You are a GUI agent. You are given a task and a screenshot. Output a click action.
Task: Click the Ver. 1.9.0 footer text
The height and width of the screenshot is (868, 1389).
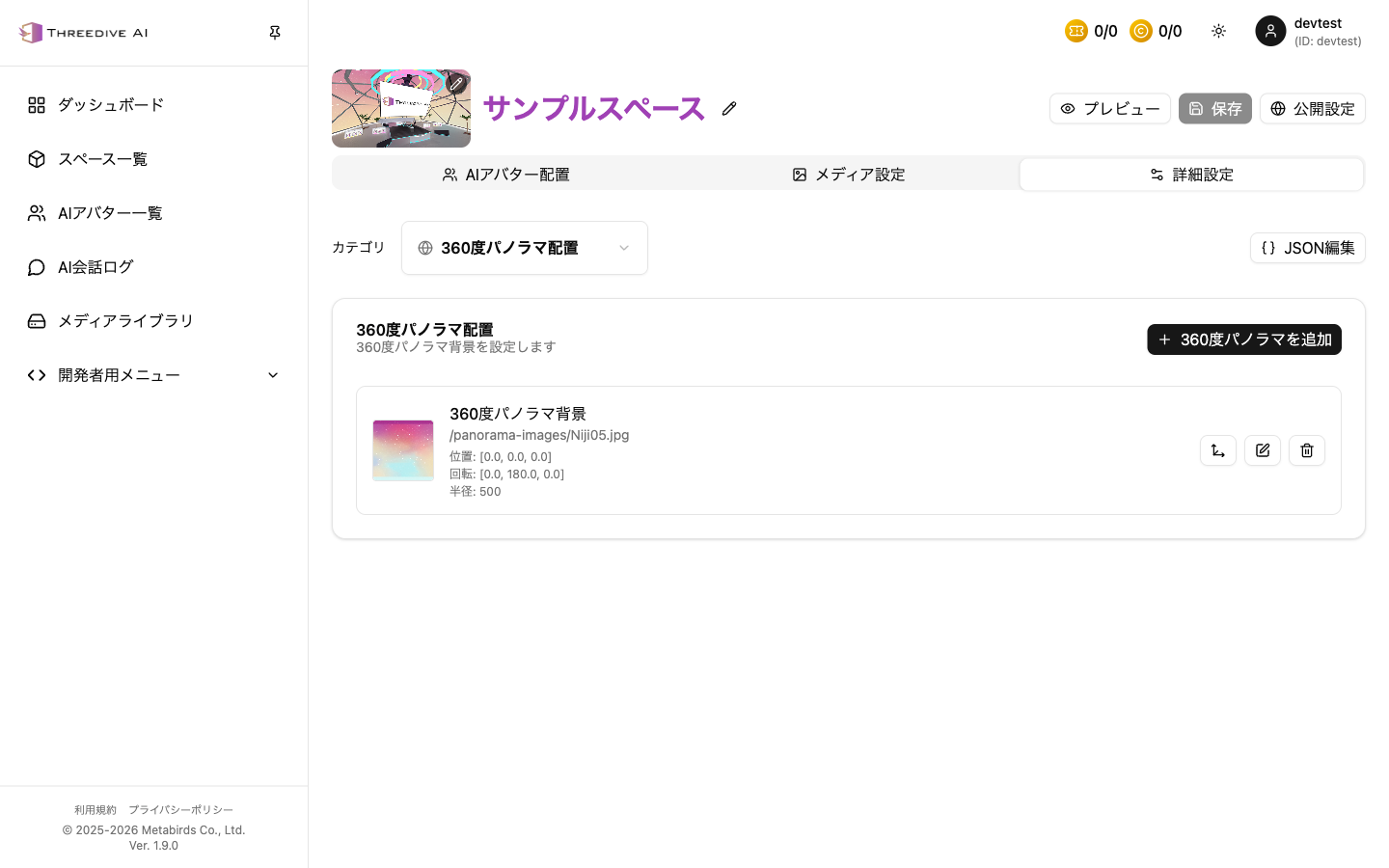tap(153, 846)
